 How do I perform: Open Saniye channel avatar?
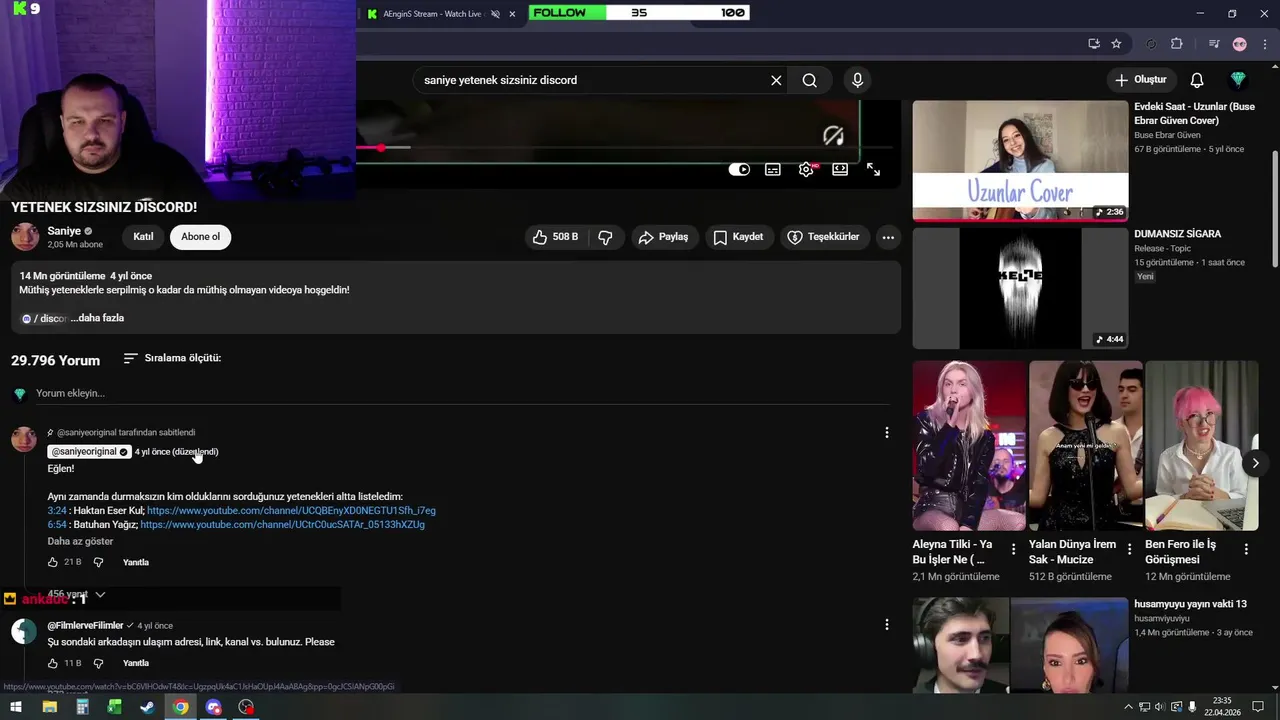coord(25,237)
